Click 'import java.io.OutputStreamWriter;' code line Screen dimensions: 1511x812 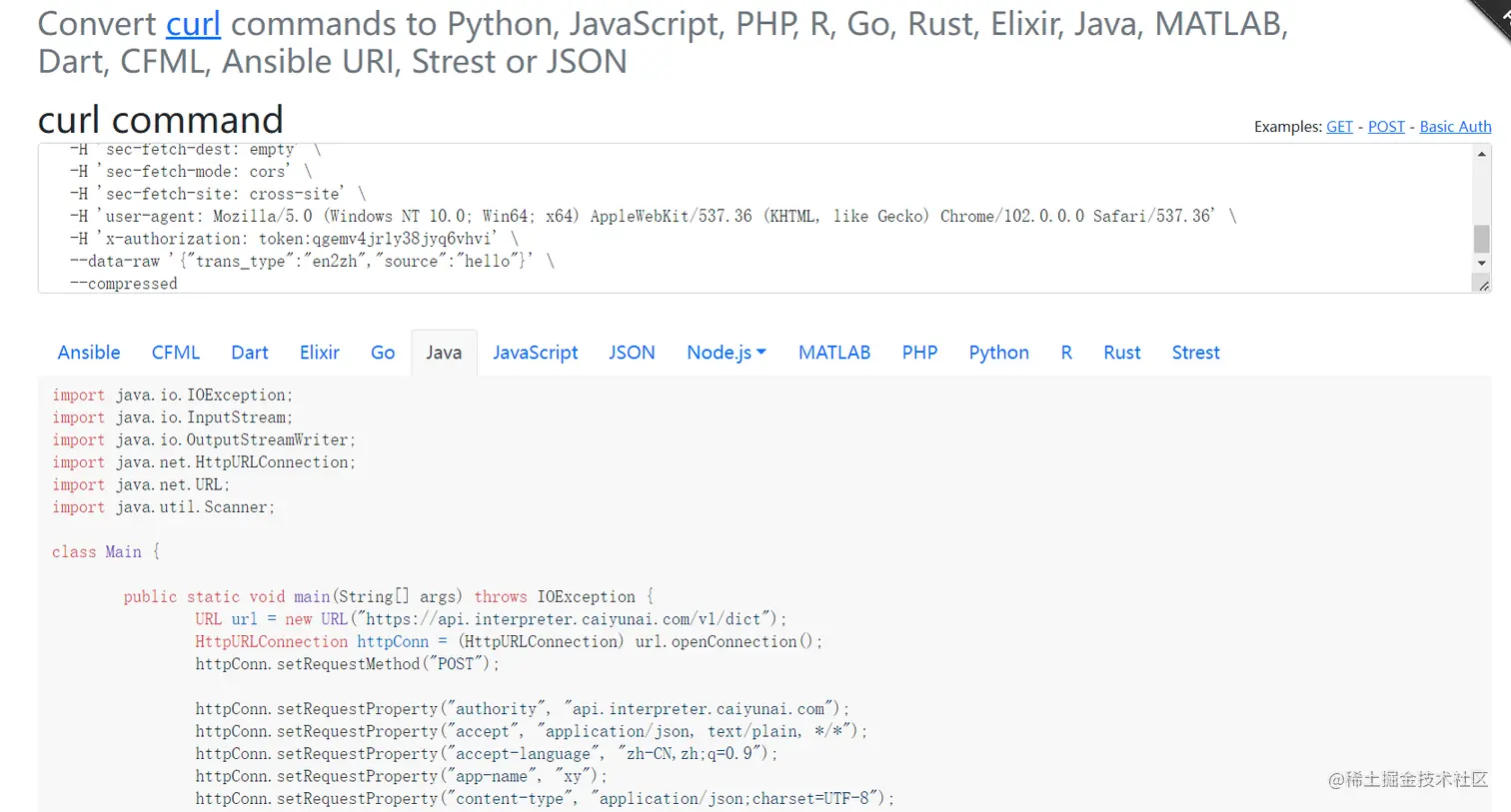pos(204,439)
